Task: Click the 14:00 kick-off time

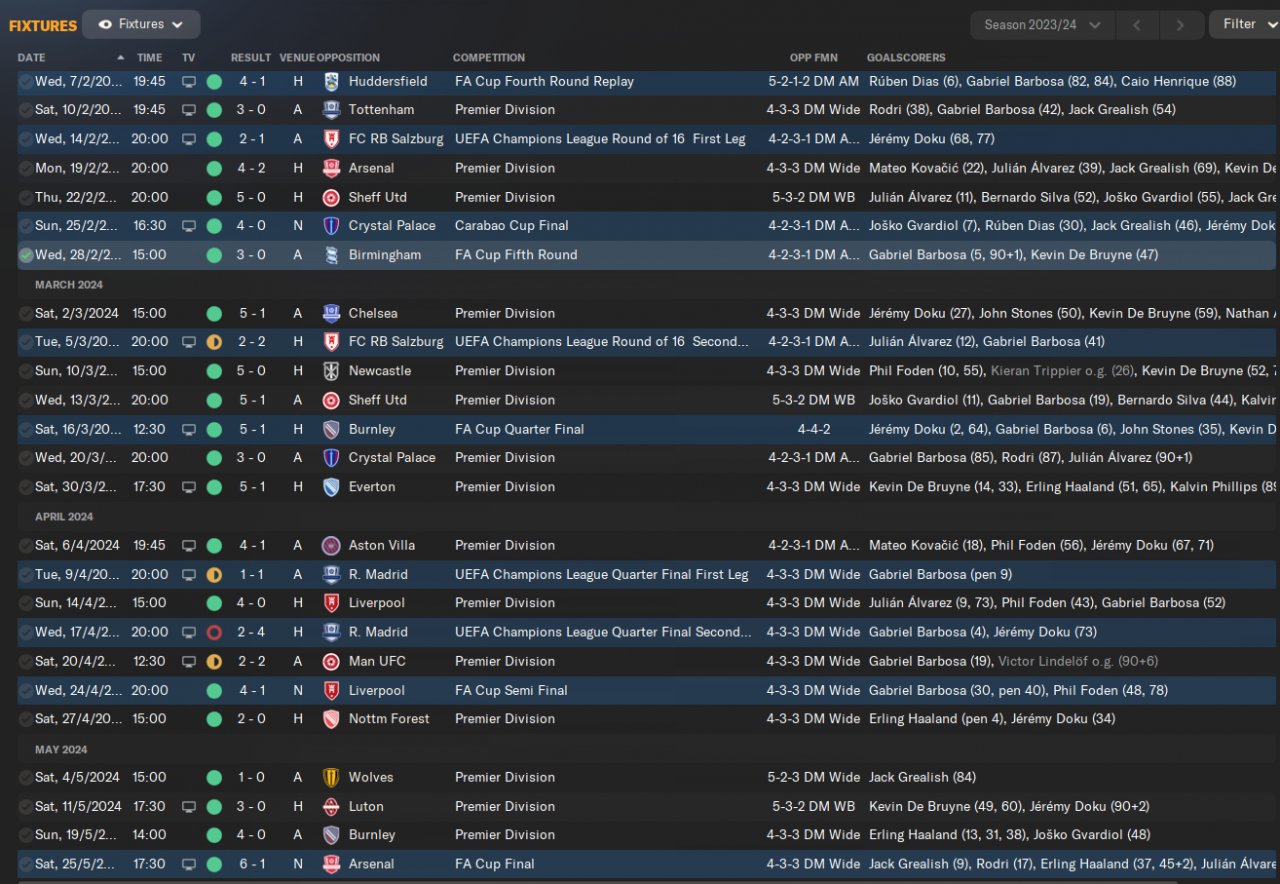Action: pos(150,835)
